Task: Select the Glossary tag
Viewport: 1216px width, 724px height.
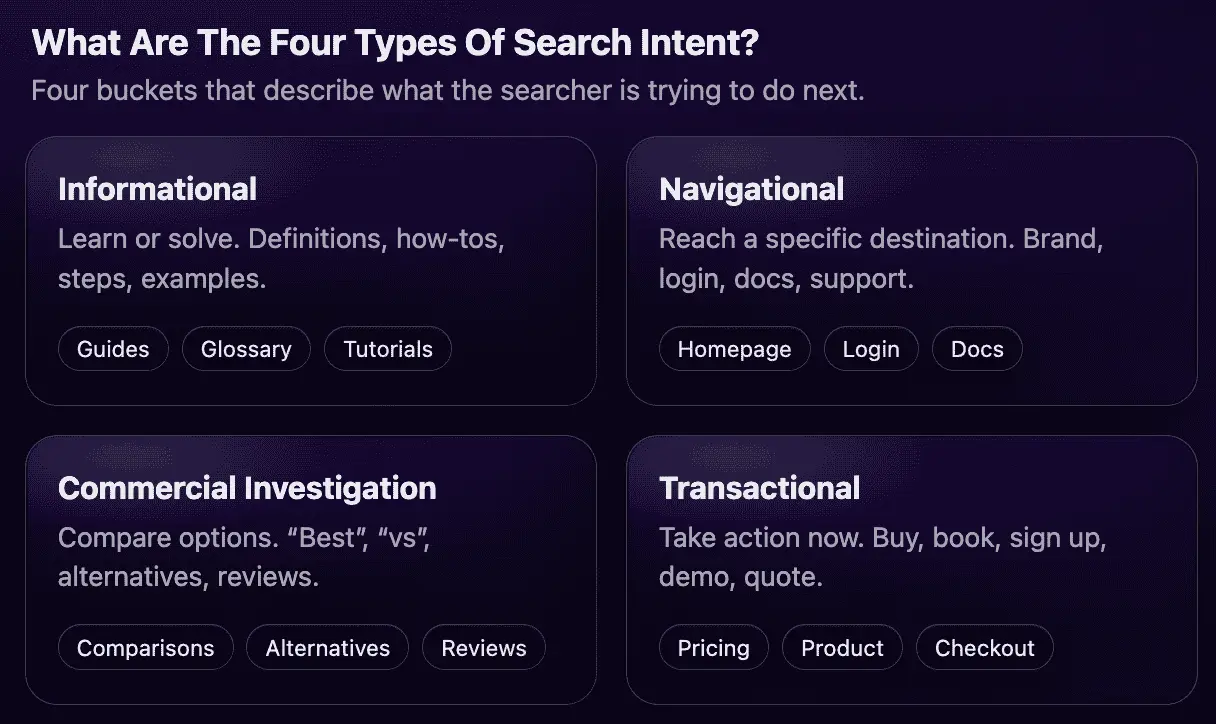Action: (246, 349)
